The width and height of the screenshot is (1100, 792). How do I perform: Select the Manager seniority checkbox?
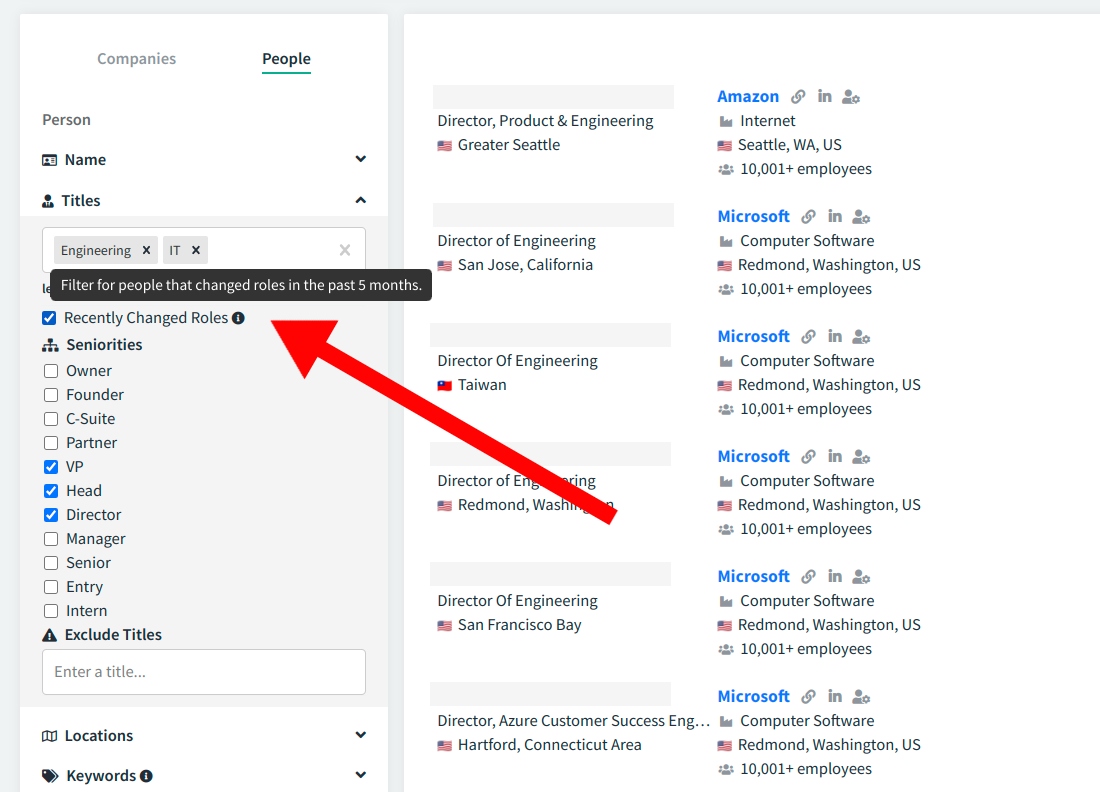[51, 539]
